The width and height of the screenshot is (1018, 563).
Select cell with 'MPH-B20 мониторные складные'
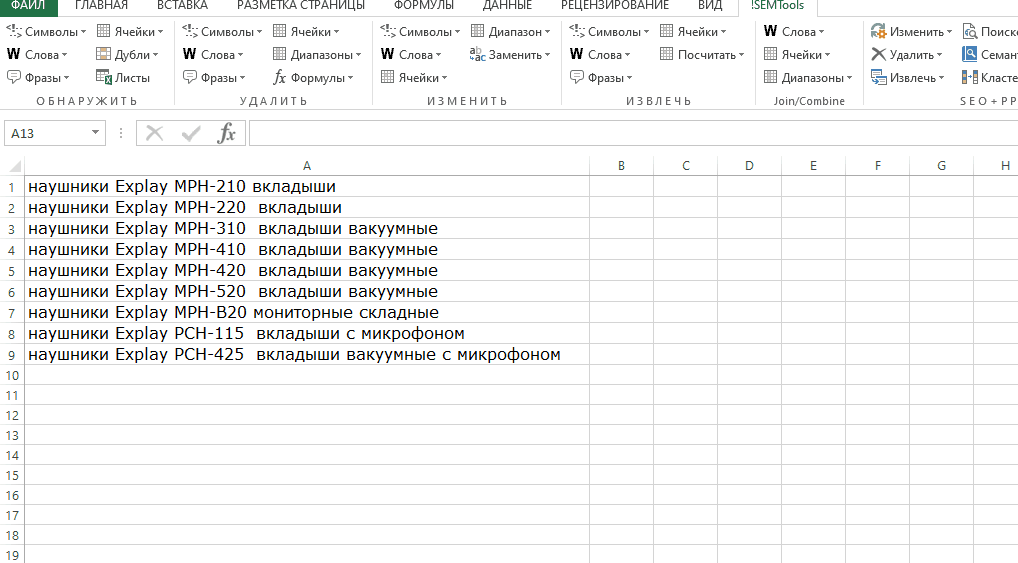coord(307,312)
